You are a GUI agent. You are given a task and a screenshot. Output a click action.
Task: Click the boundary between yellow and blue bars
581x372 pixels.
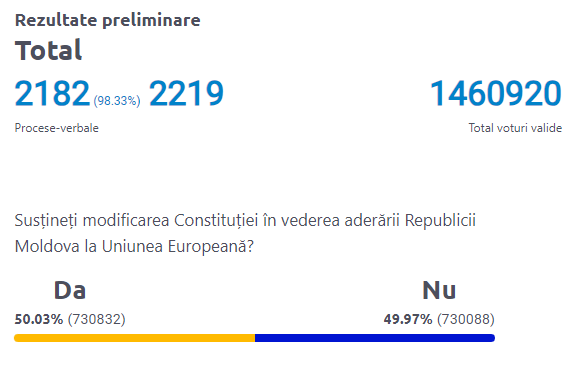click(x=255, y=338)
